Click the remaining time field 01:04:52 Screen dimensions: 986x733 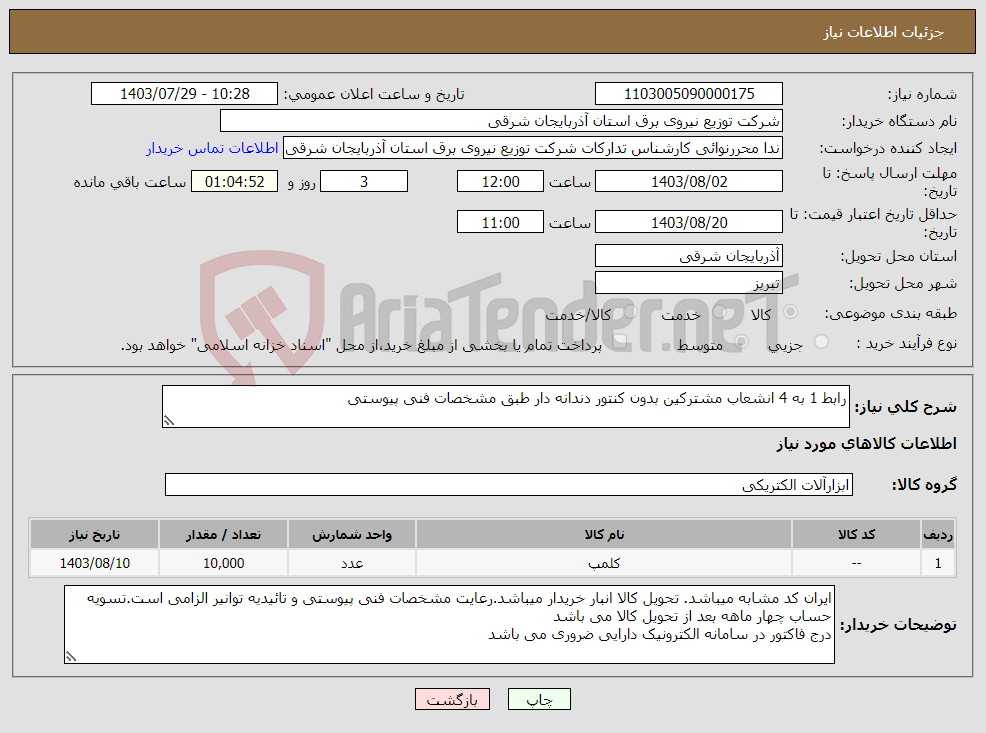pyautogui.click(x=235, y=182)
